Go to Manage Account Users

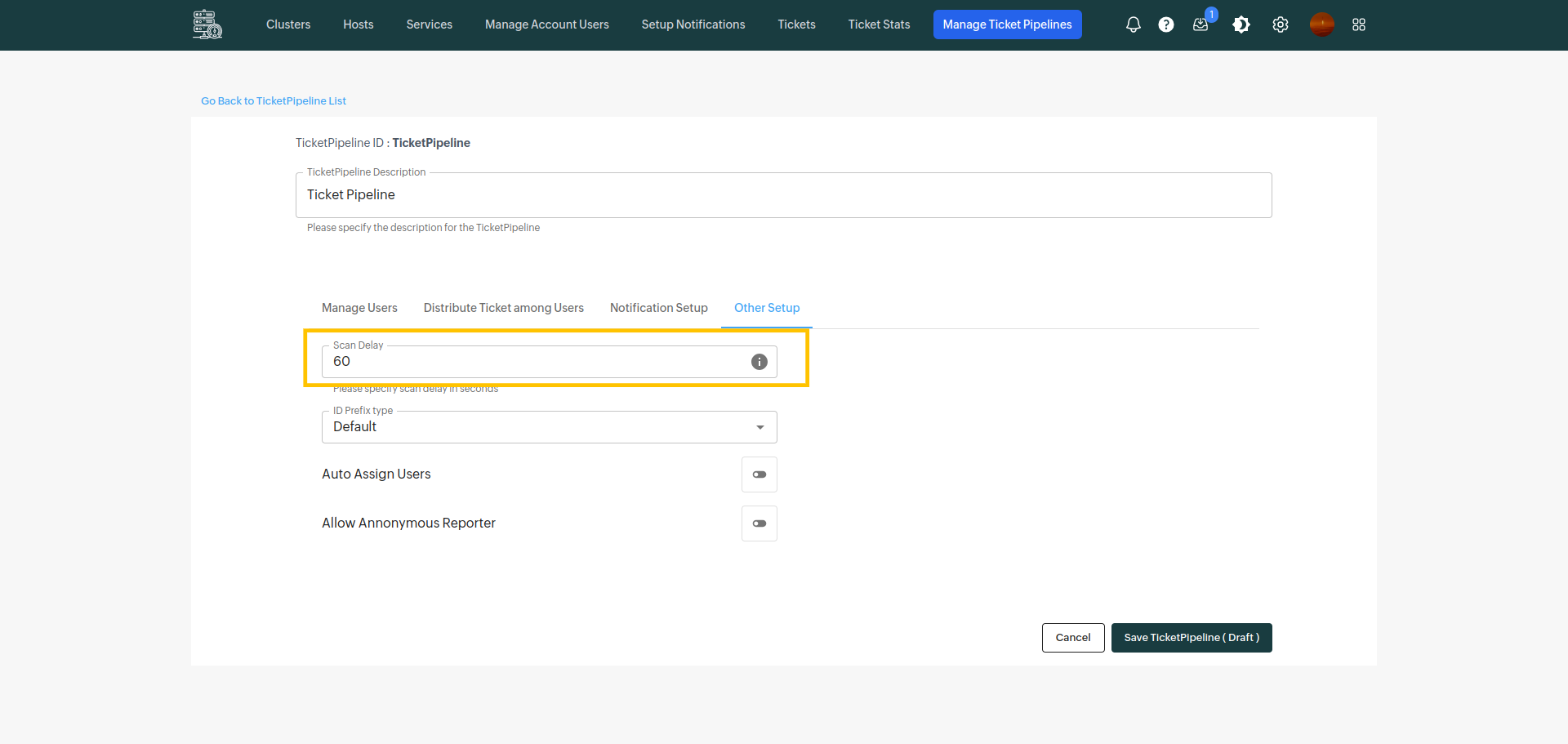(x=547, y=25)
